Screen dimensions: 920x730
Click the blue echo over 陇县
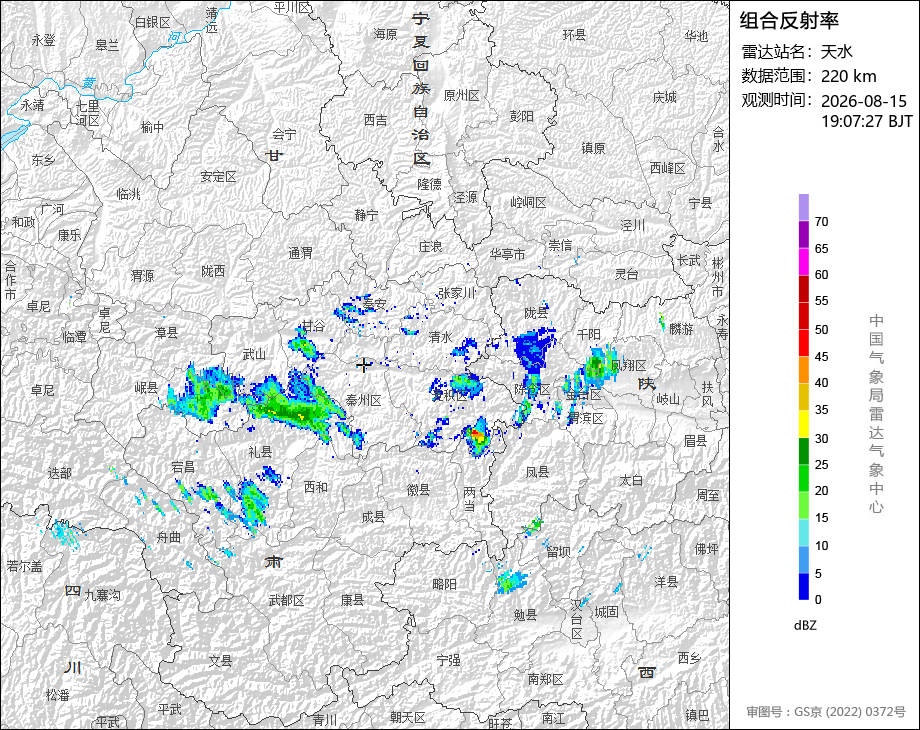[x=533, y=349]
